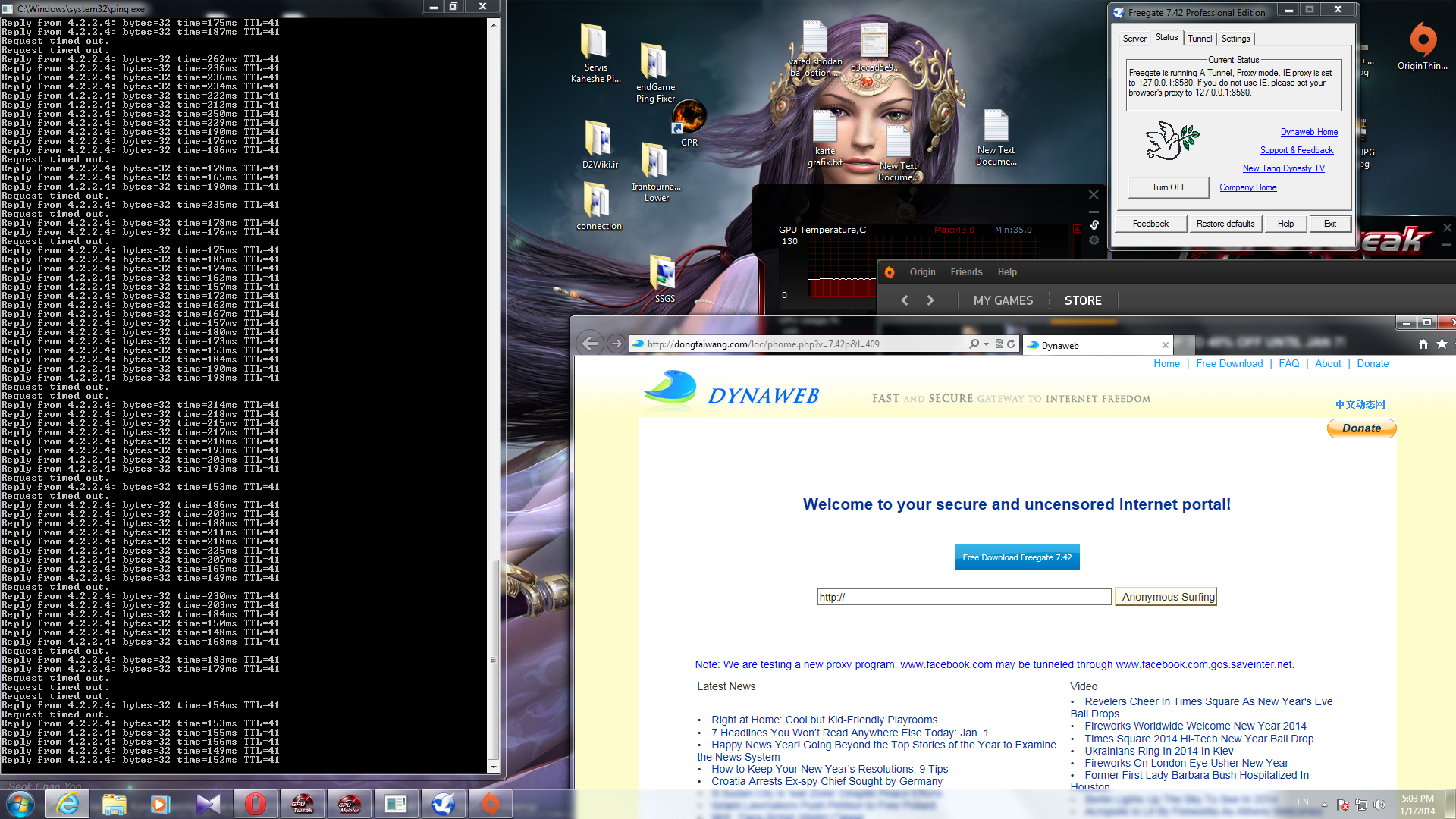Turn OFF the Freegate proxy
Viewport: 1456px width, 819px height.
click(x=1169, y=187)
